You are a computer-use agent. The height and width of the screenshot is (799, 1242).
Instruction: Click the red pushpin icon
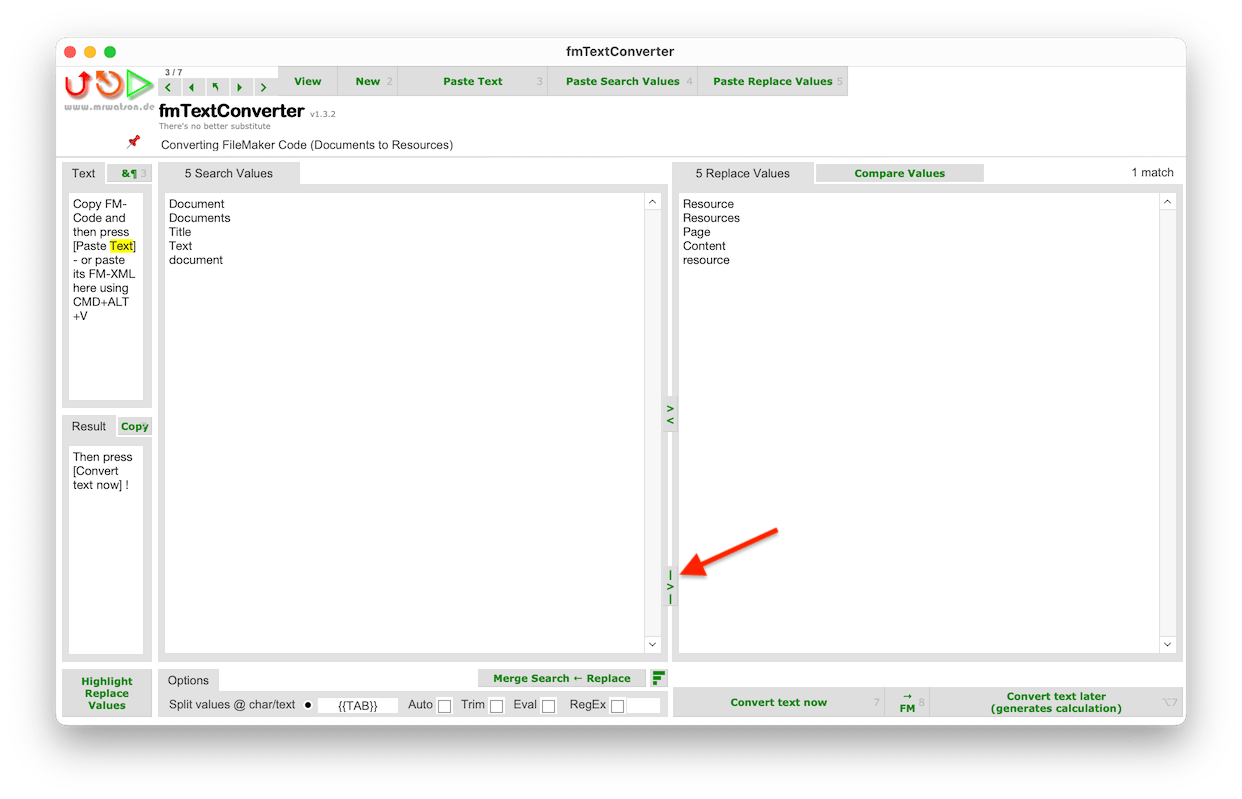point(133,142)
